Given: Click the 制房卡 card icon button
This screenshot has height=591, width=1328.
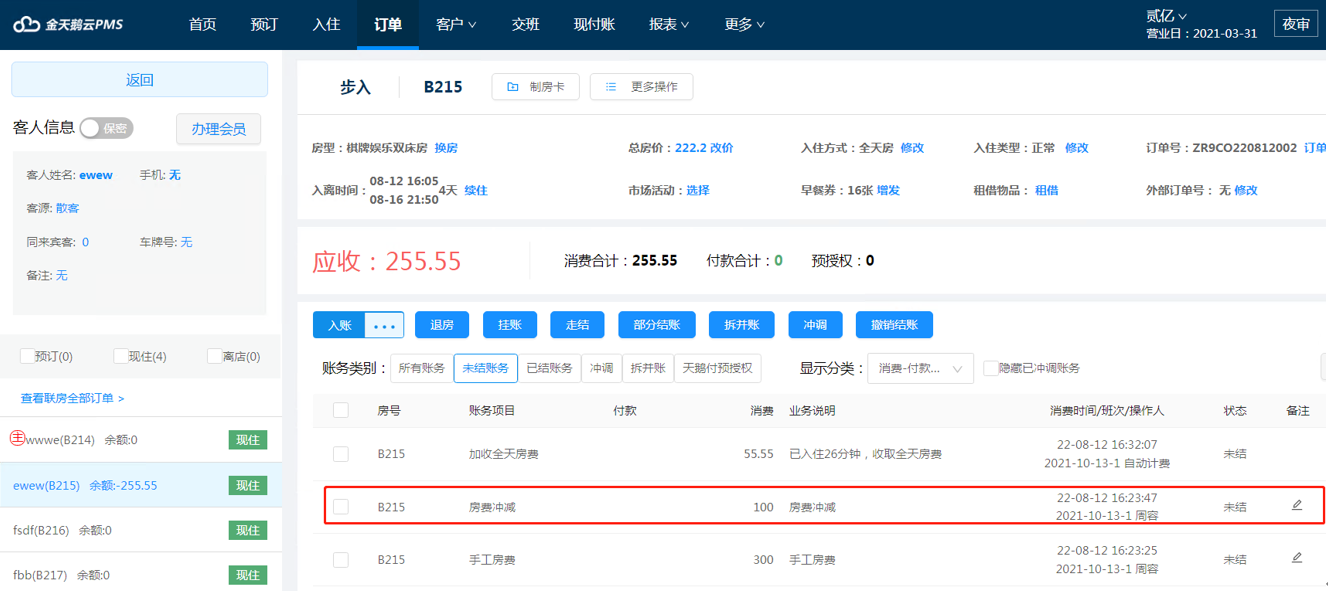Looking at the screenshot, I should pos(536,87).
